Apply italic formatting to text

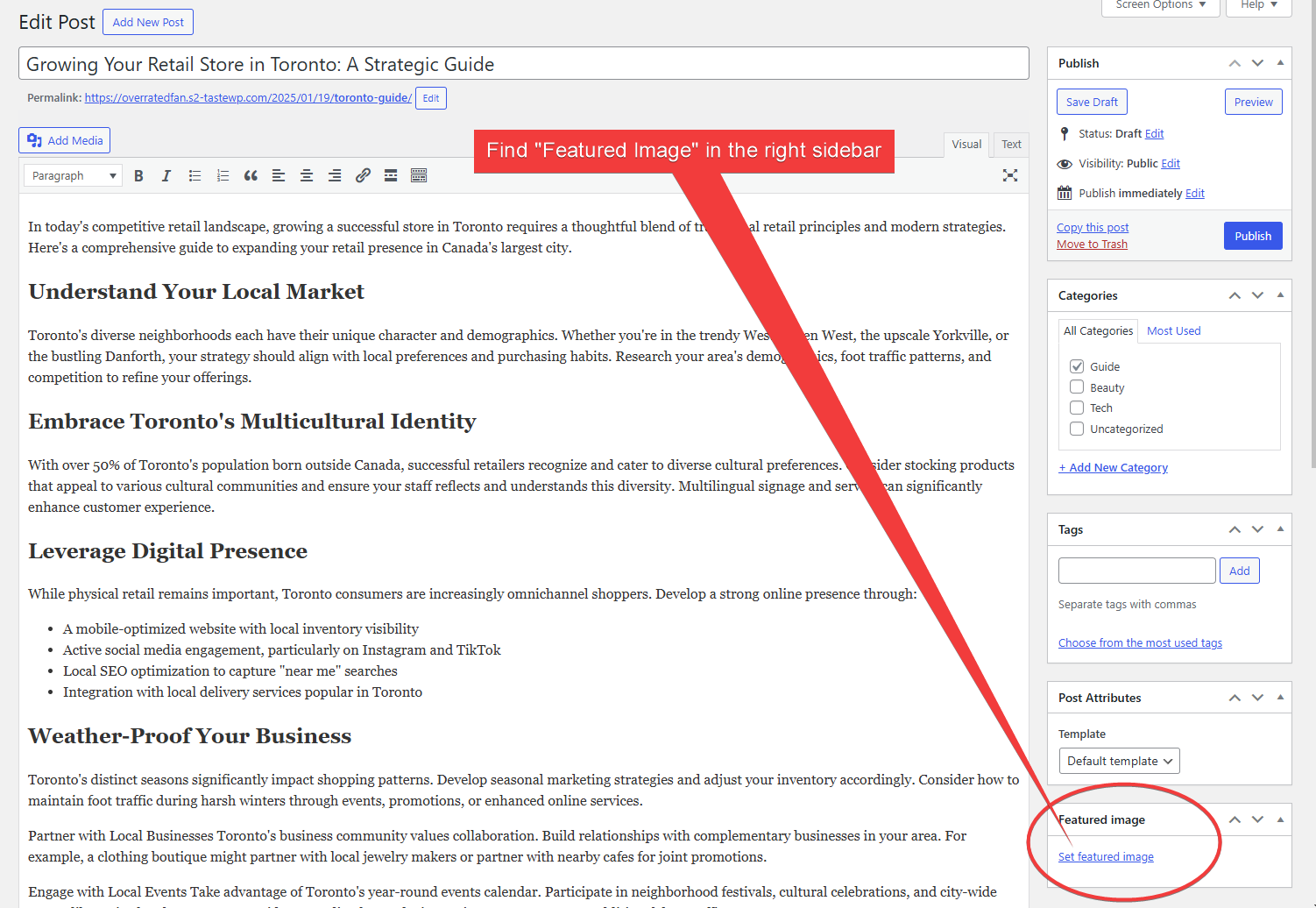[166, 176]
